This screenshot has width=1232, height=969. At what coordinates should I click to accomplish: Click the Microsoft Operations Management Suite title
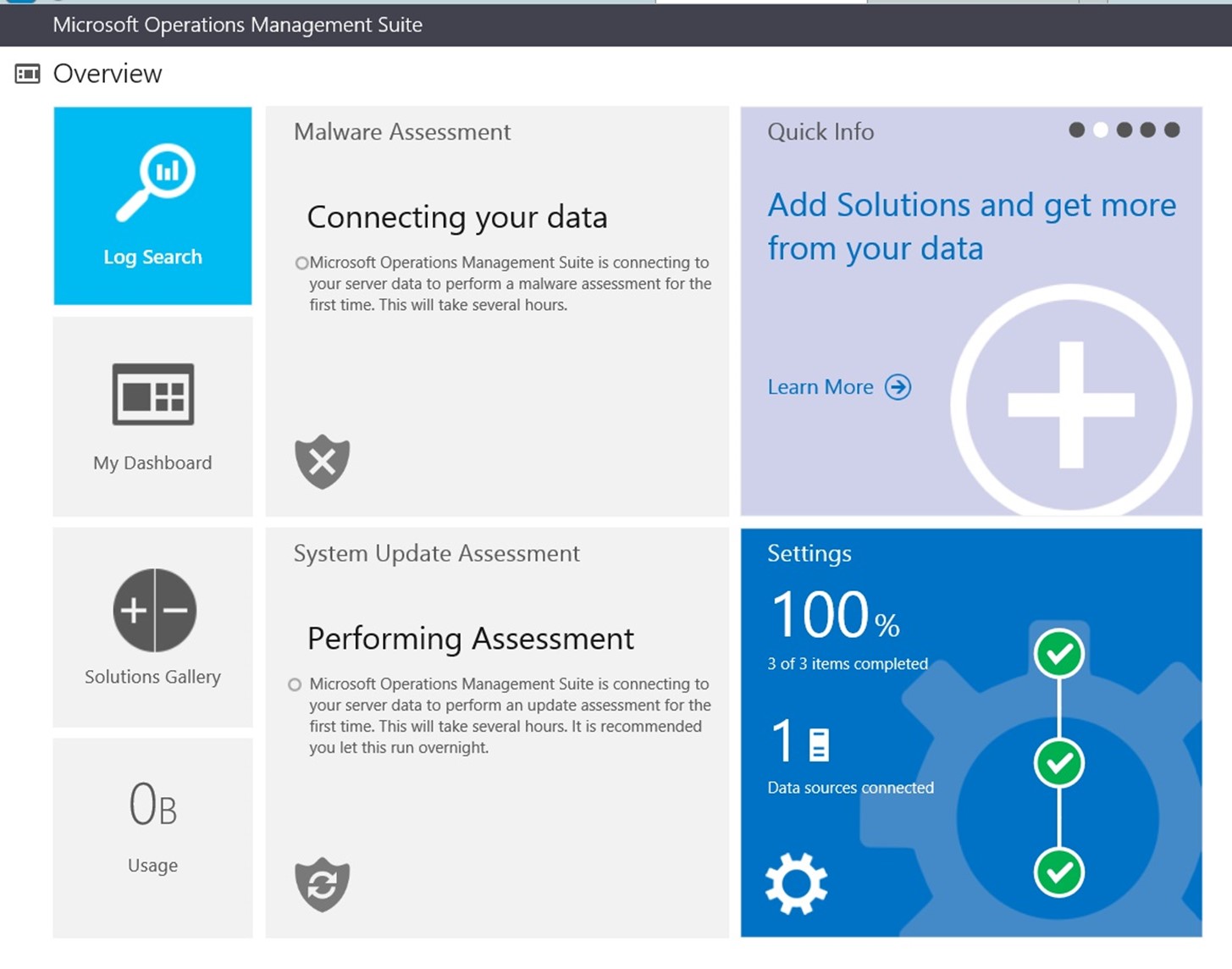click(x=238, y=25)
